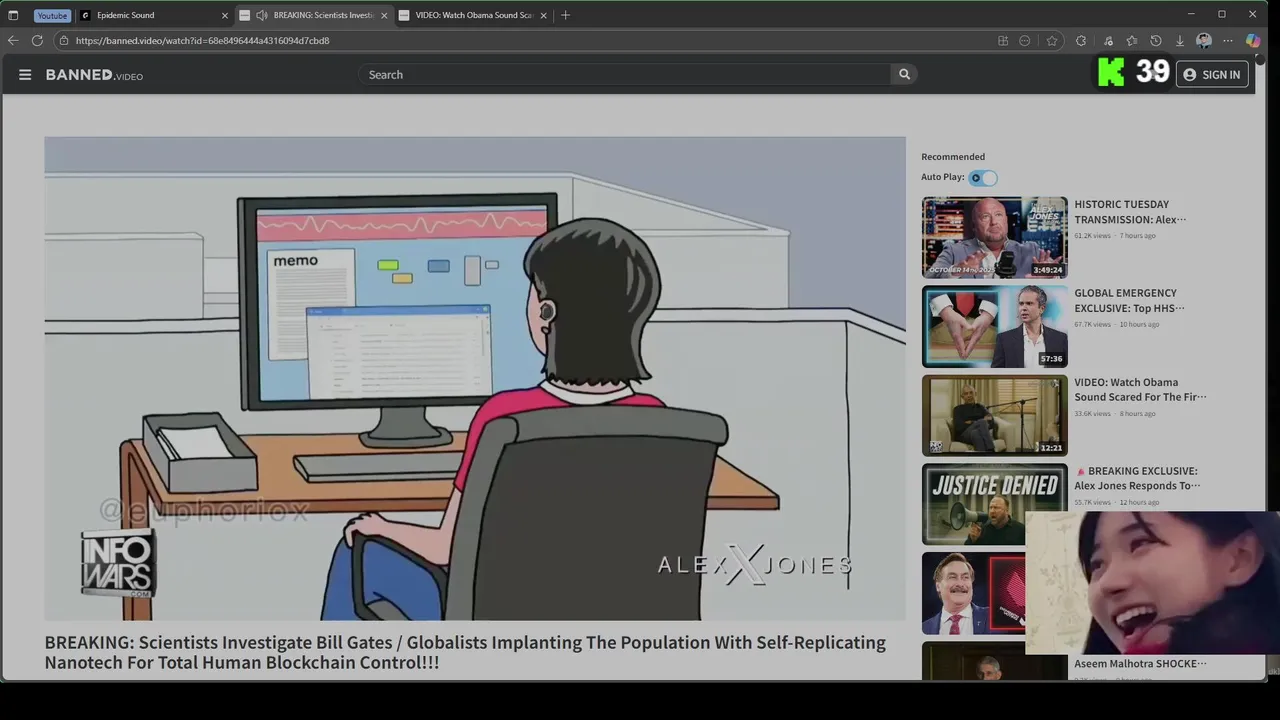Open the tab actions menu icon
This screenshot has height=720, width=1280.
point(13,15)
